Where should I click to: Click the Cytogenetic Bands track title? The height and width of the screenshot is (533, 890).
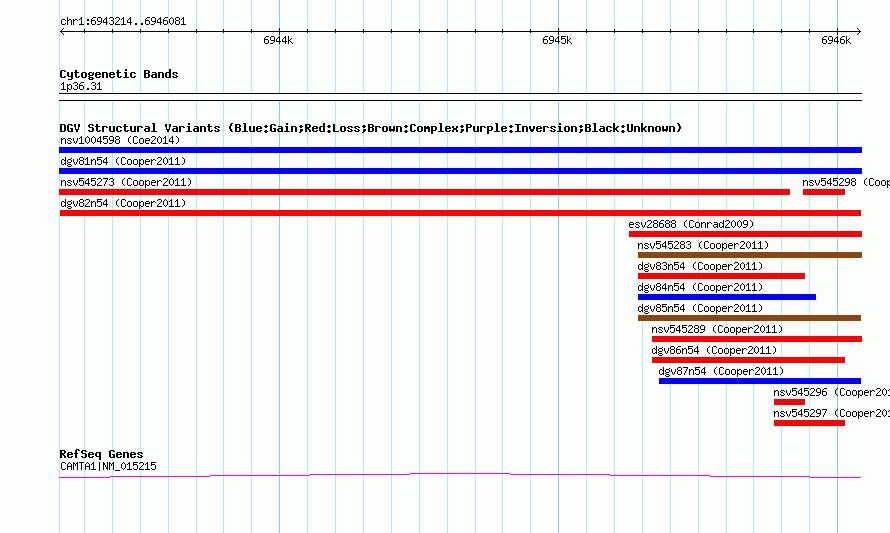click(119, 74)
